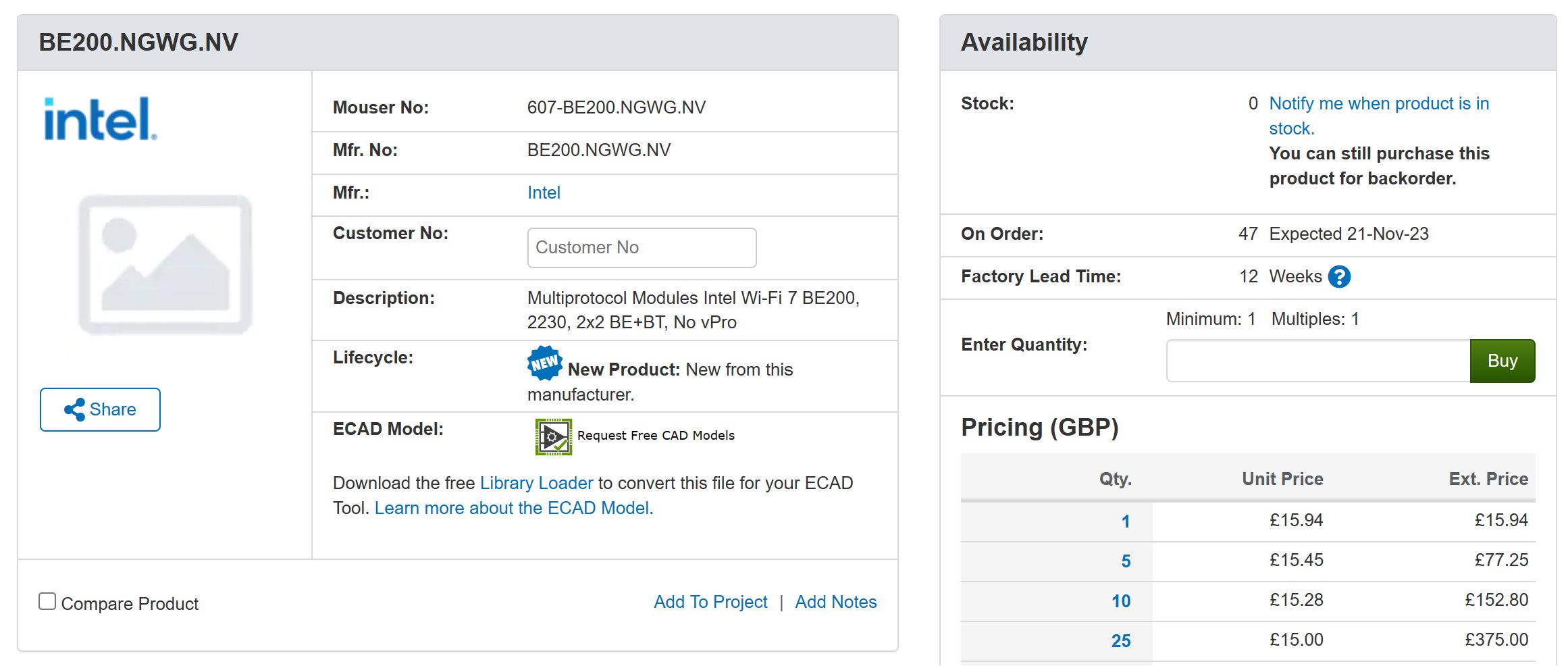1568x666 pixels.
Task: Select quantity 10 price break
Action: (1120, 601)
